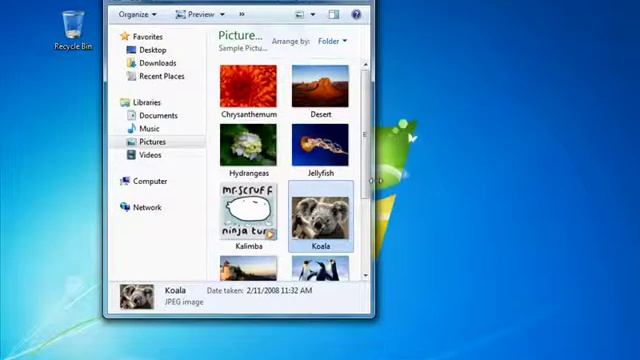Click the Hydrangeas file name
Viewport: 640px width, 360px height.
(249, 173)
